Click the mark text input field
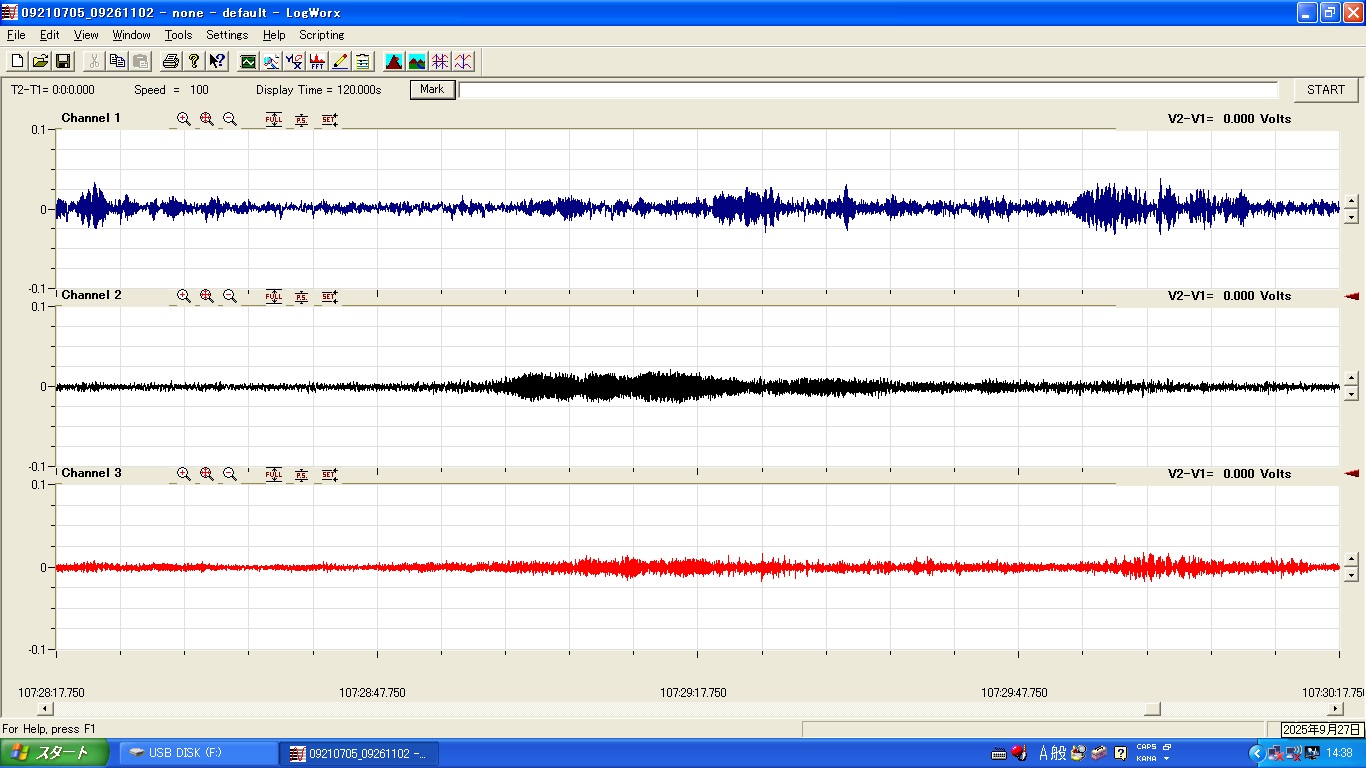The width and height of the screenshot is (1366, 768). [x=868, y=90]
